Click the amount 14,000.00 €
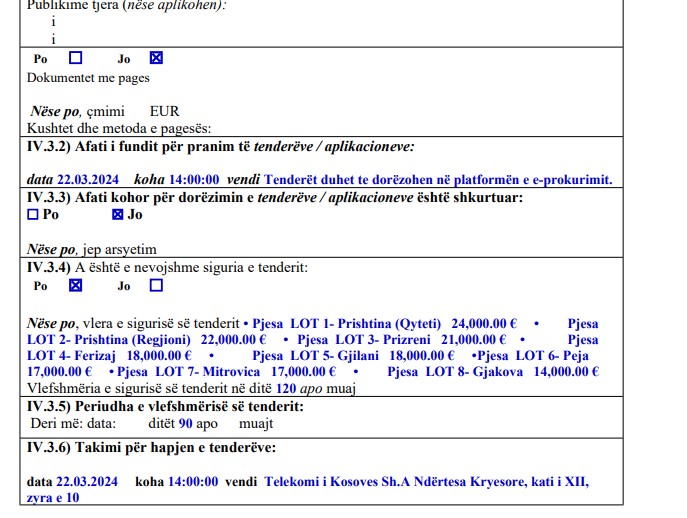Screen dimensions: 687x518 pos(566,372)
